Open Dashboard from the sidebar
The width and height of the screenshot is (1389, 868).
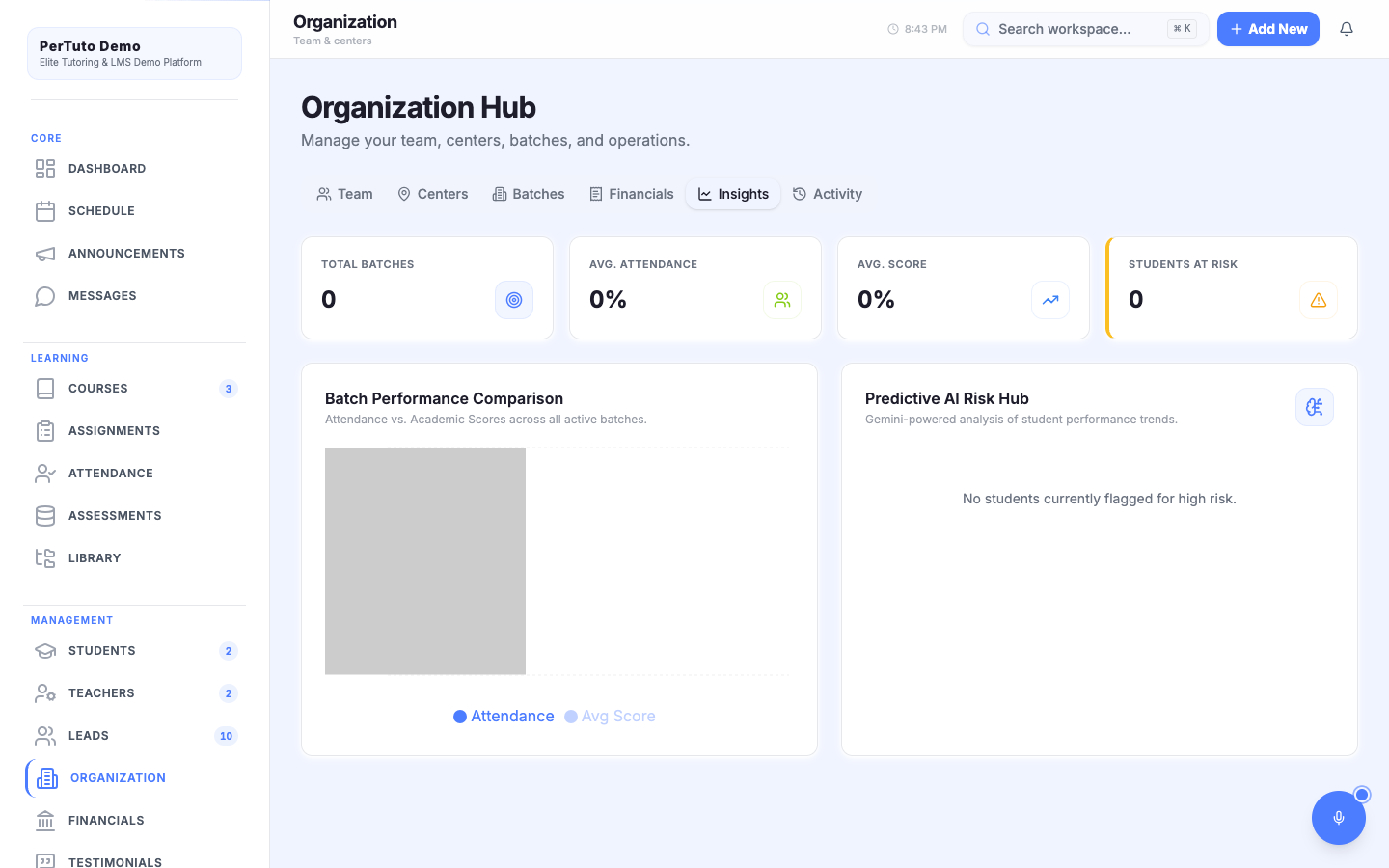(x=134, y=169)
